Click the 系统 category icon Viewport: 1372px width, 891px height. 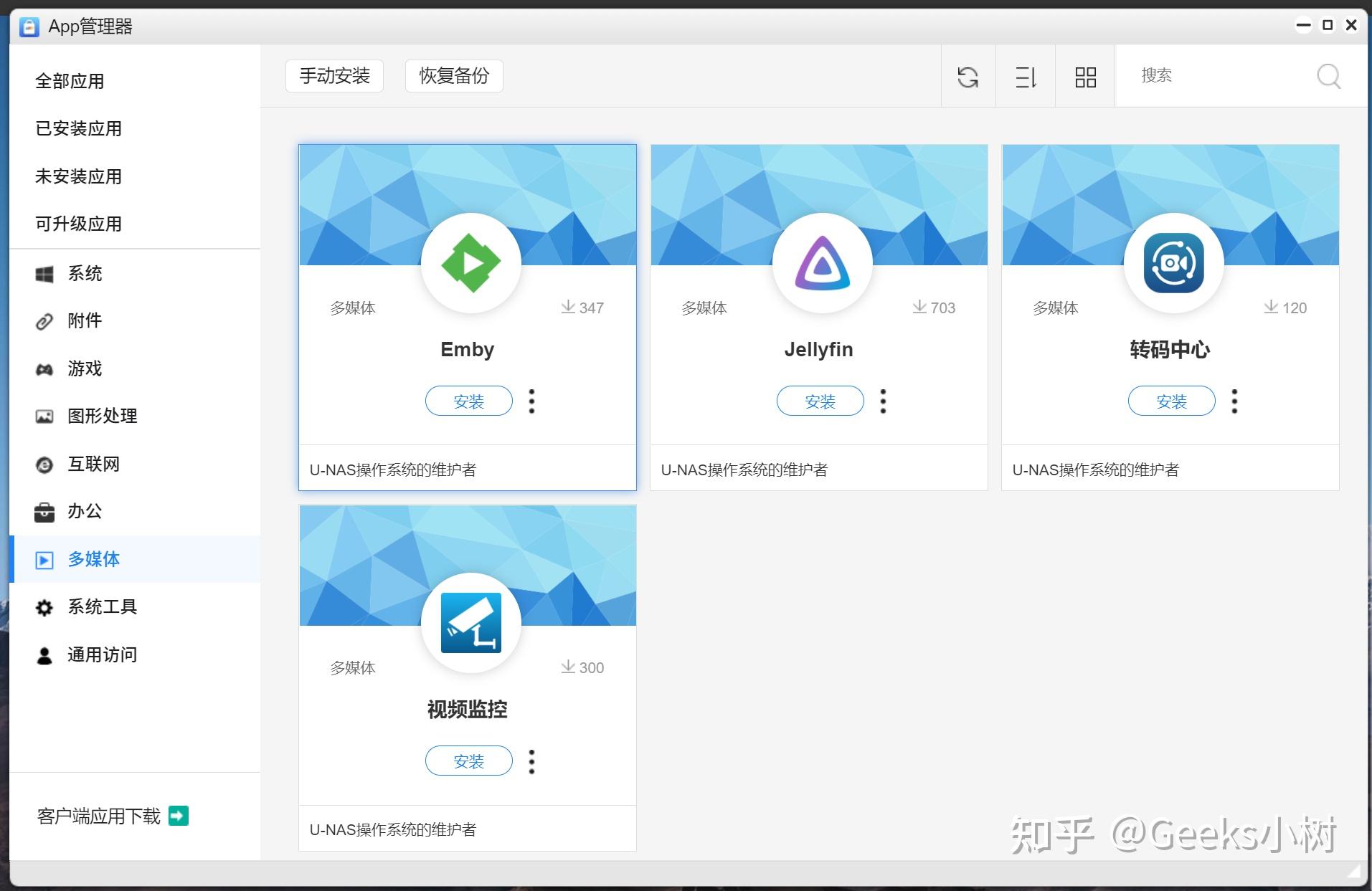point(44,274)
